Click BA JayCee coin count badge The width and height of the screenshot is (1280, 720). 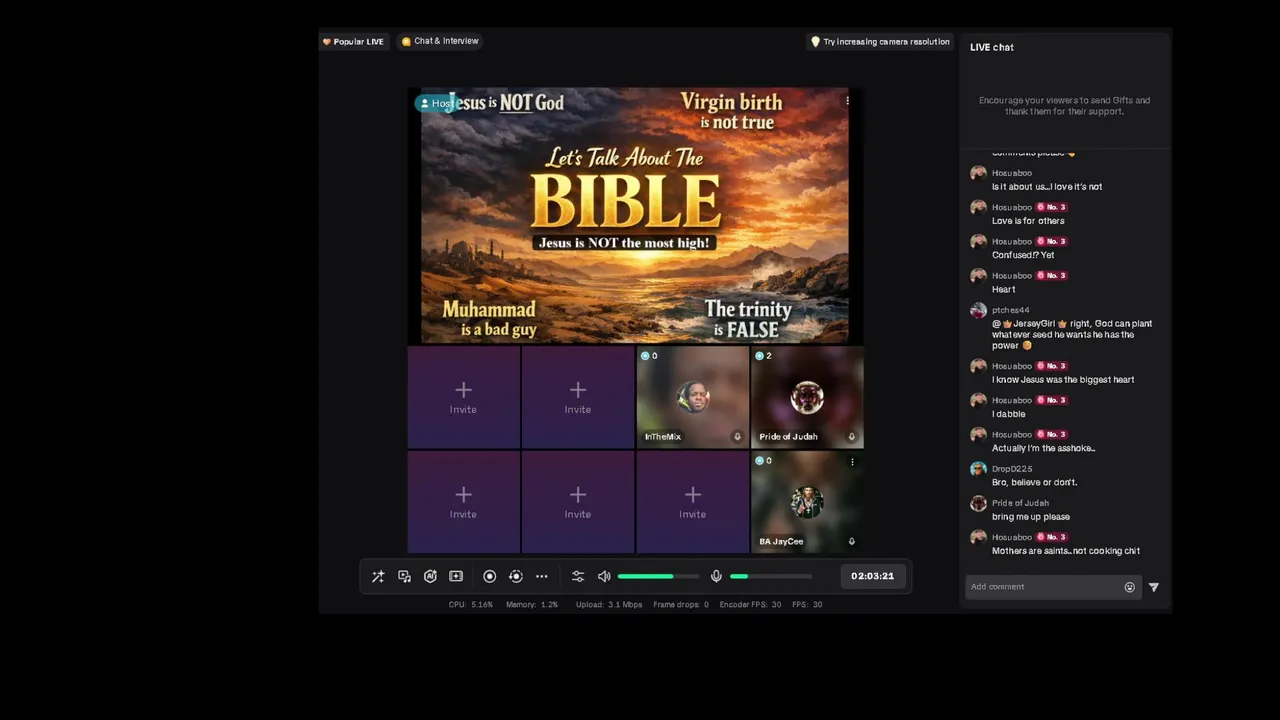coord(764,461)
